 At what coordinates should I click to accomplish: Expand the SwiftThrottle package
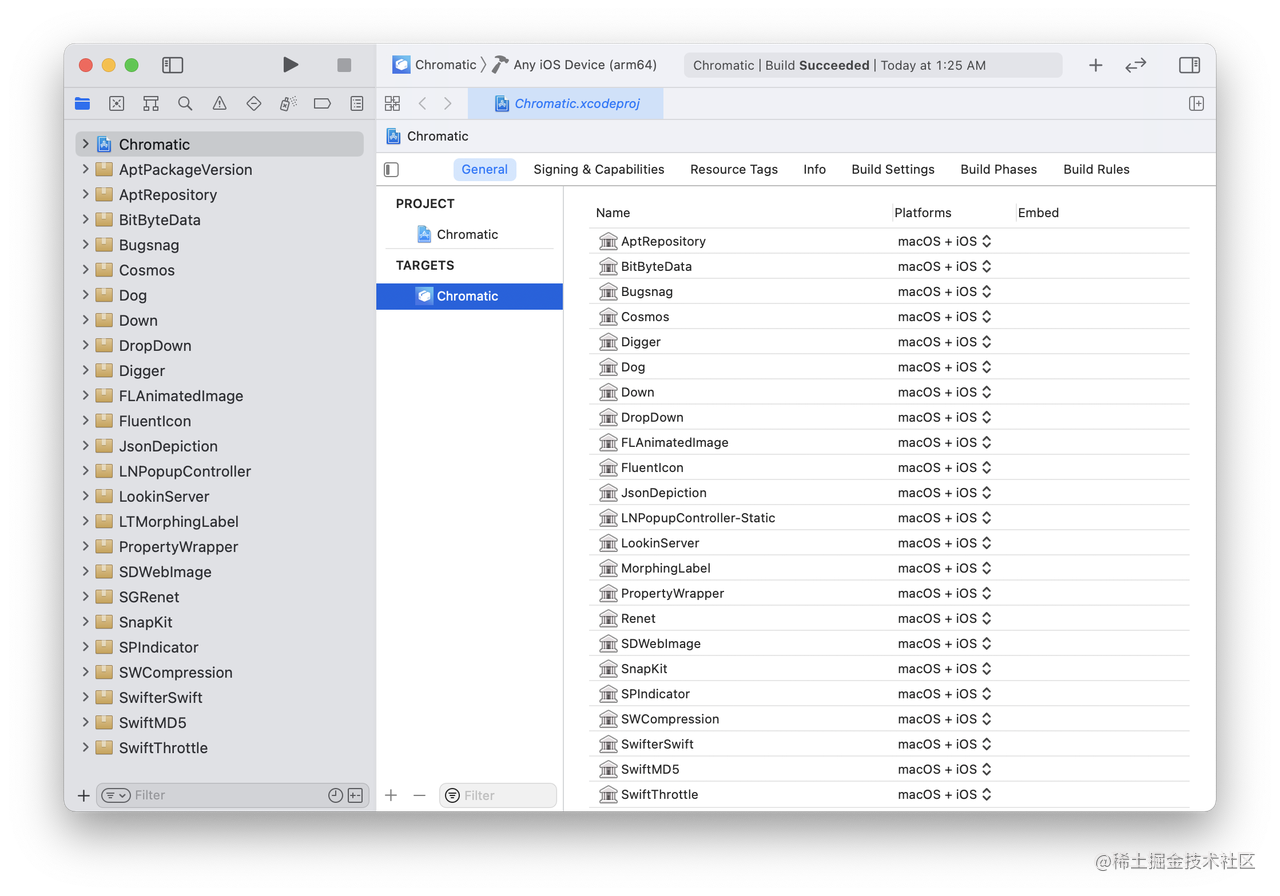86,747
